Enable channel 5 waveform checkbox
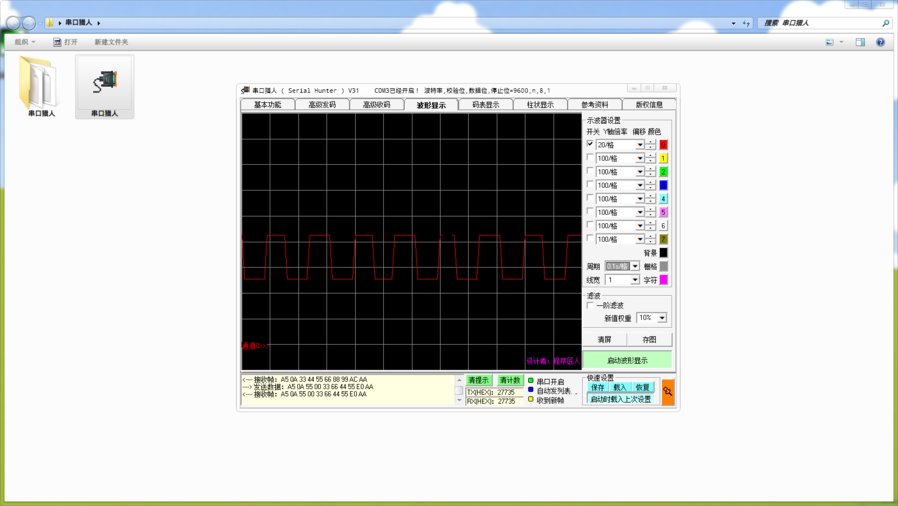This screenshot has width=898, height=506. click(590, 211)
